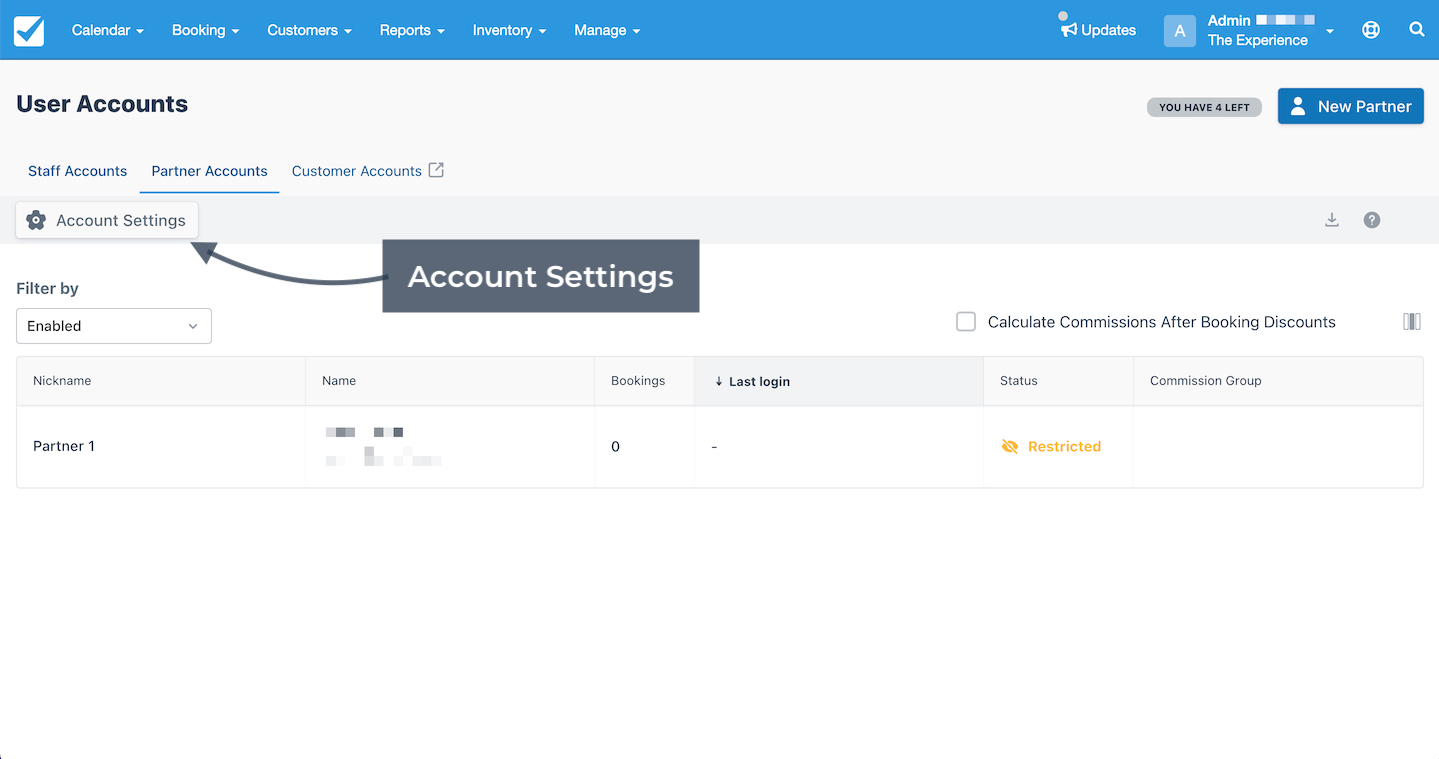Expand the Manage menu
This screenshot has width=1439, height=759.
(x=607, y=30)
